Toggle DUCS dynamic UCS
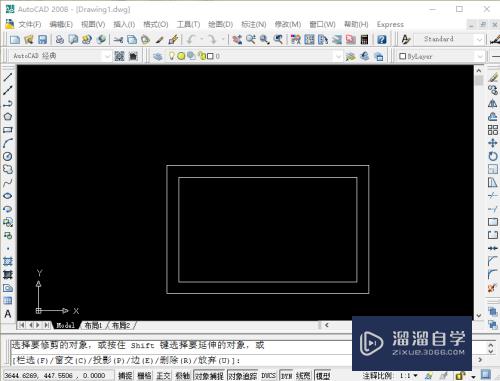Image resolution: width=500 pixels, height=381 pixels. [268, 376]
